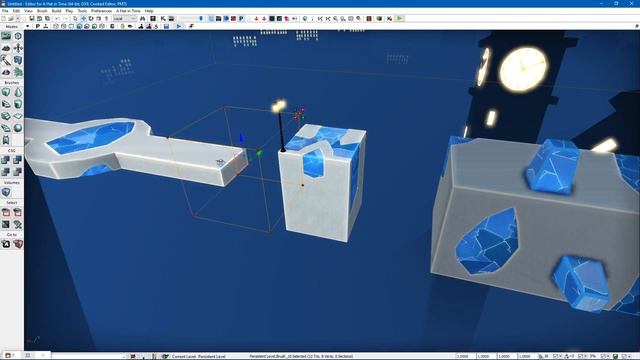
Task: Switch viewport to Lit view mode
Action: [x=79, y=26]
